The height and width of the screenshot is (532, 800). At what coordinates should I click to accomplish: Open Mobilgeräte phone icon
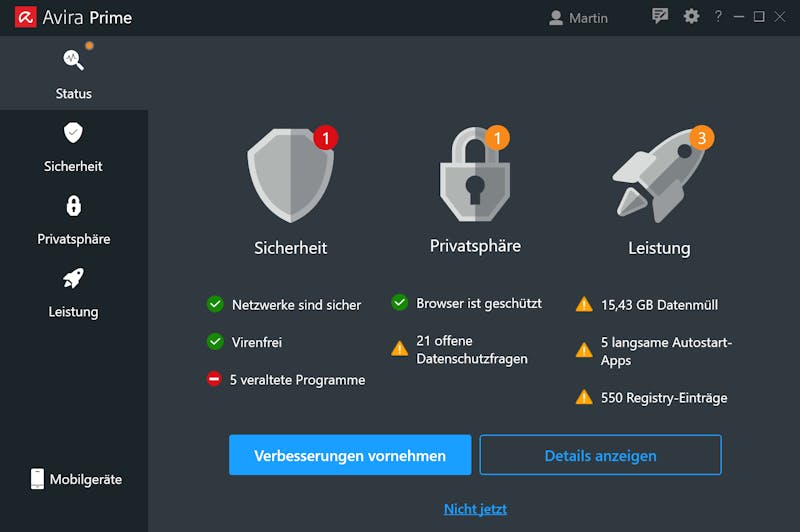point(37,479)
